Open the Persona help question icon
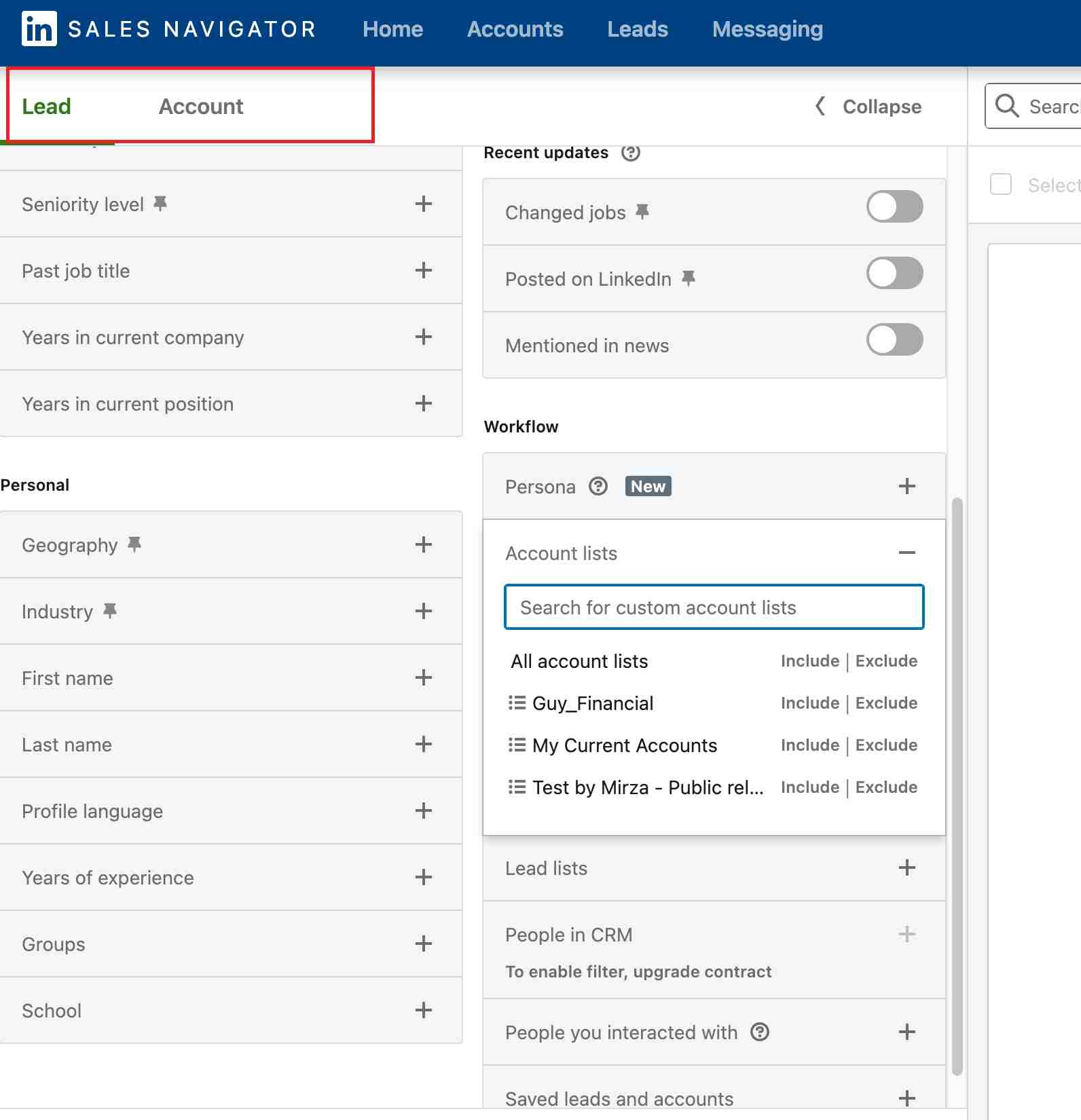The width and height of the screenshot is (1081, 1120). click(598, 486)
